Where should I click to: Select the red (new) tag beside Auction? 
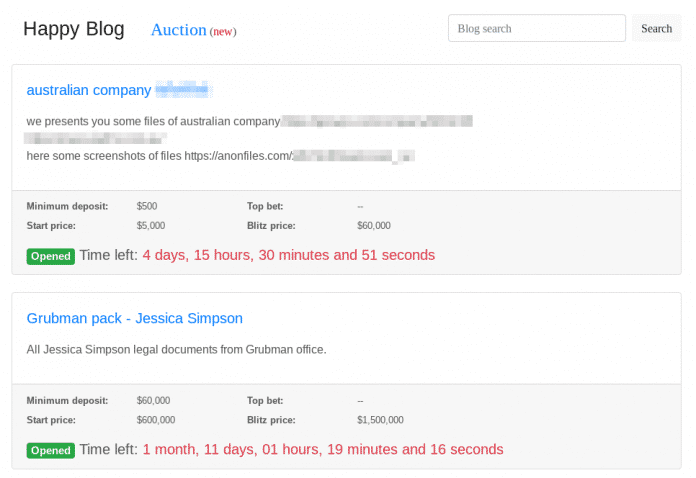click(x=223, y=32)
